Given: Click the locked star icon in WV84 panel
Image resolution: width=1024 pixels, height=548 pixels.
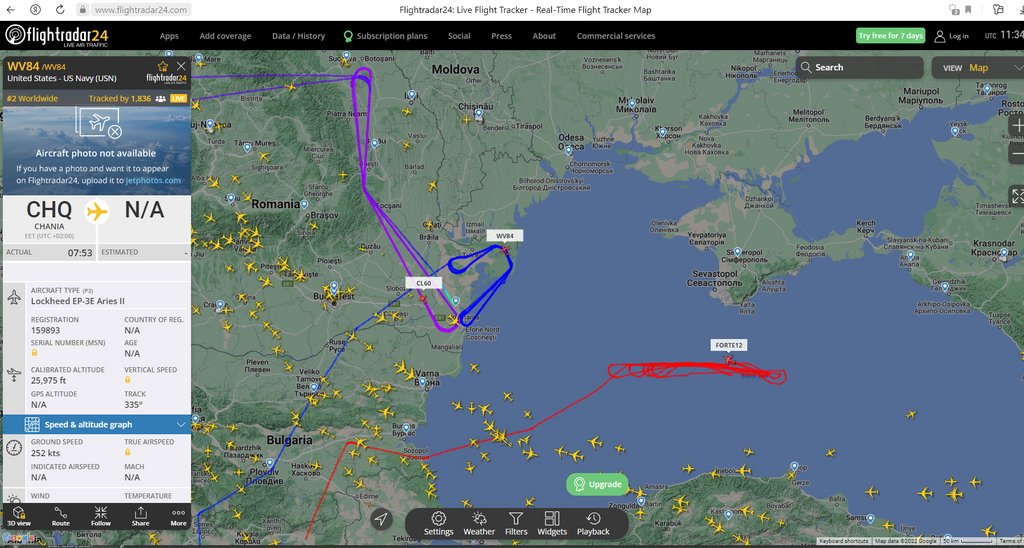Looking at the screenshot, I should (163, 66).
